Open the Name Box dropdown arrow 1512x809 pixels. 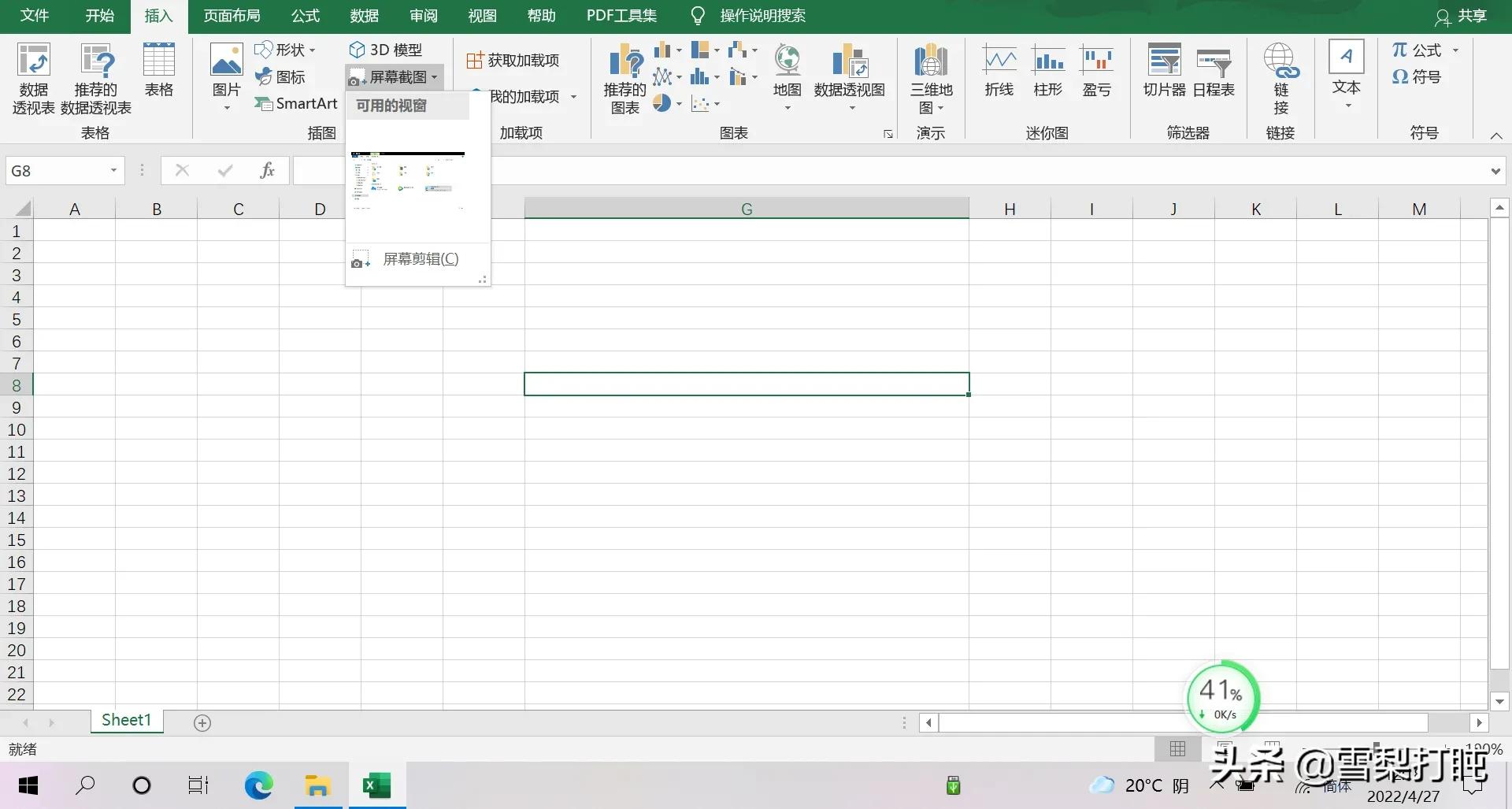coord(113,170)
